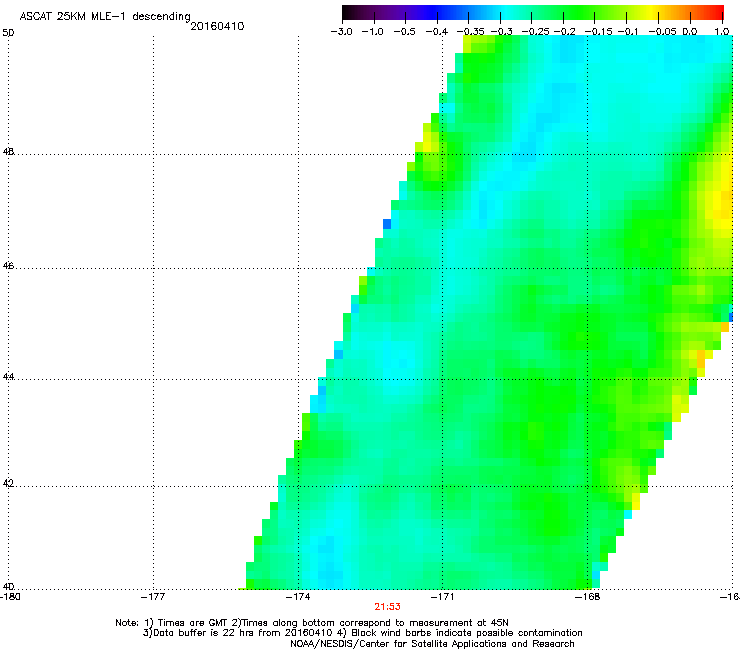Pick the cyan section of the color scale
This screenshot has width=740, height=650.
tap(507, 12)
